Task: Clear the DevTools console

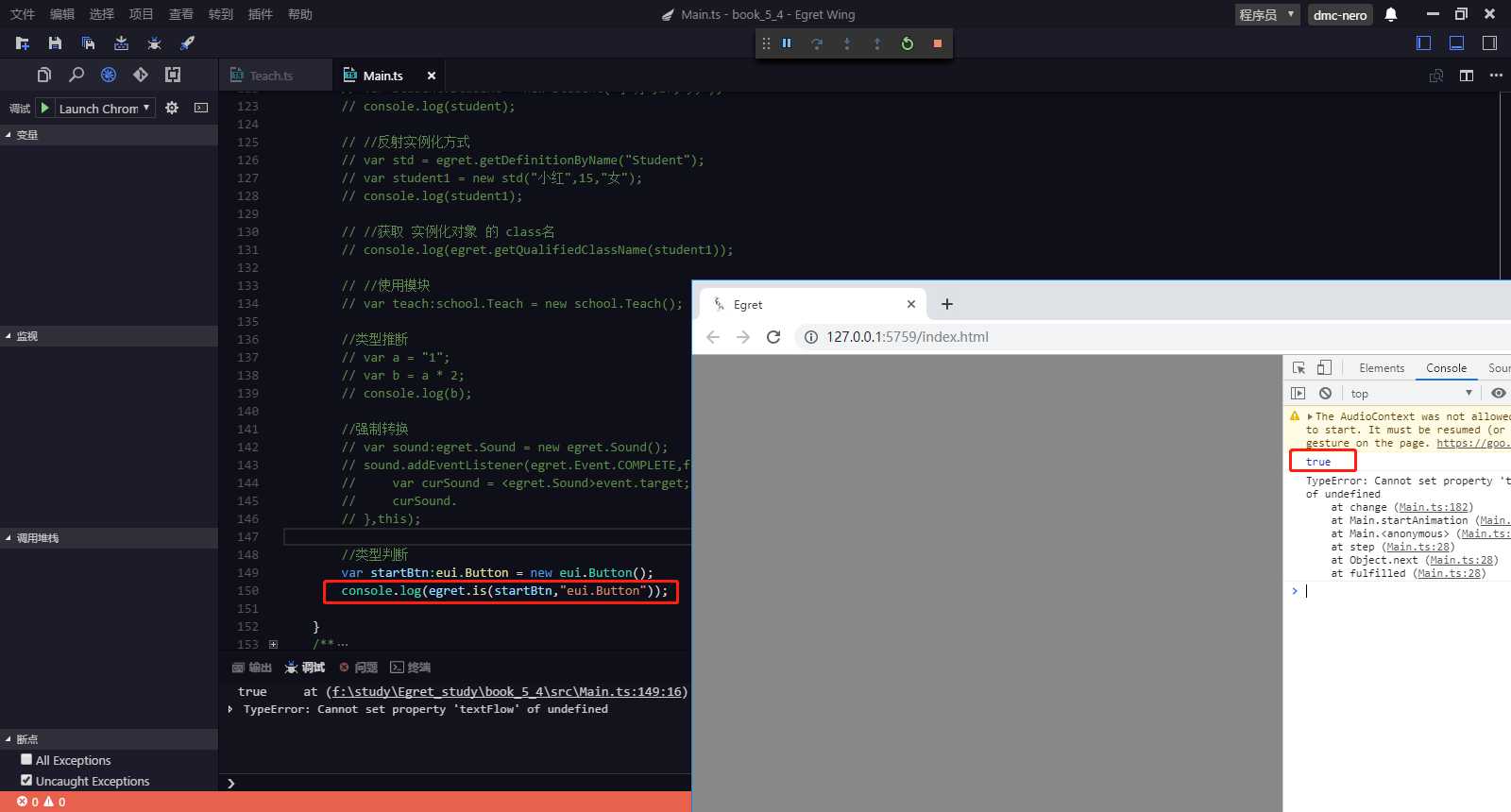Action: pos(1326,393)
